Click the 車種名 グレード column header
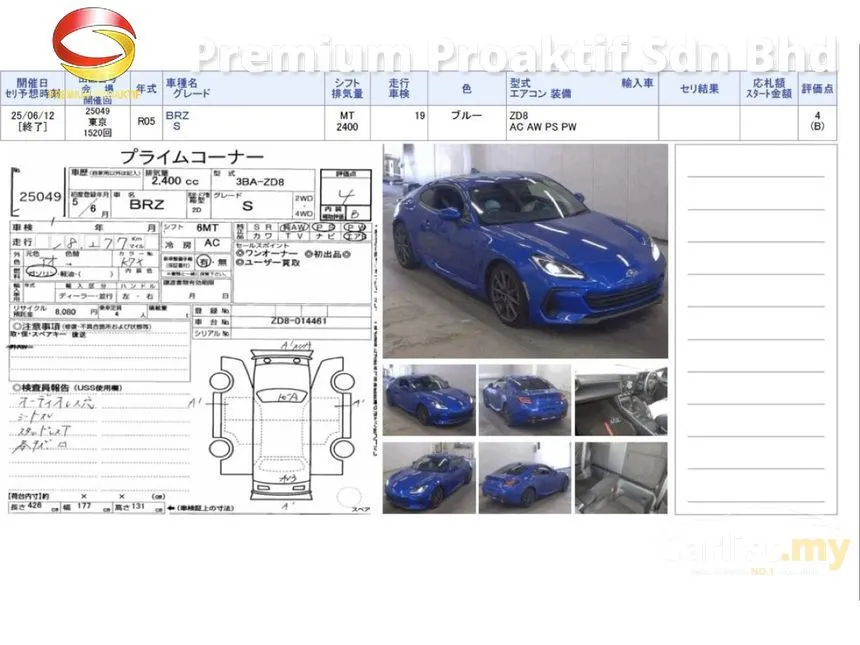860x645 pixels. coord(244,88)
